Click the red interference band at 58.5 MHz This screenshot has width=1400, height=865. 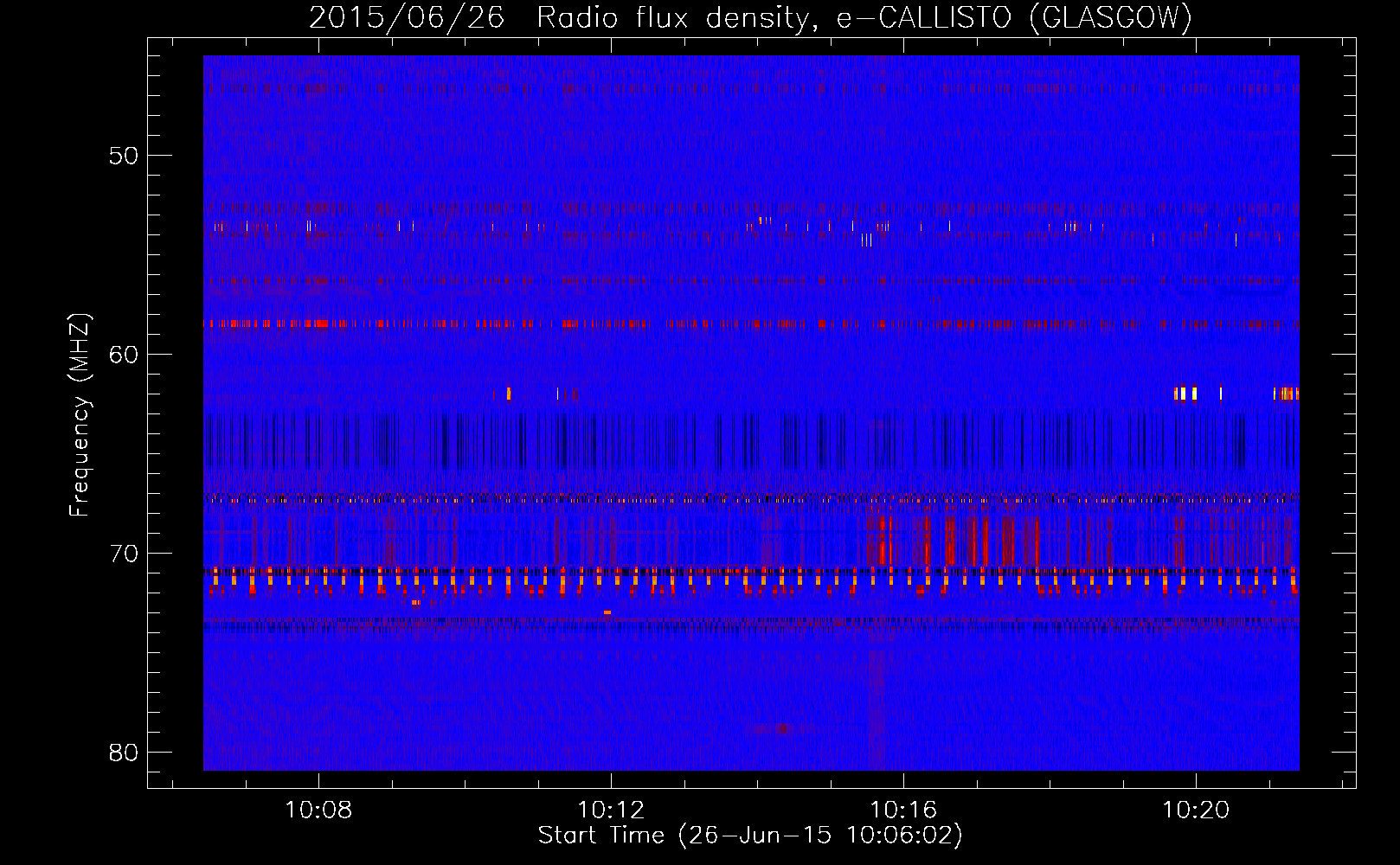click(x=751, y=324)
